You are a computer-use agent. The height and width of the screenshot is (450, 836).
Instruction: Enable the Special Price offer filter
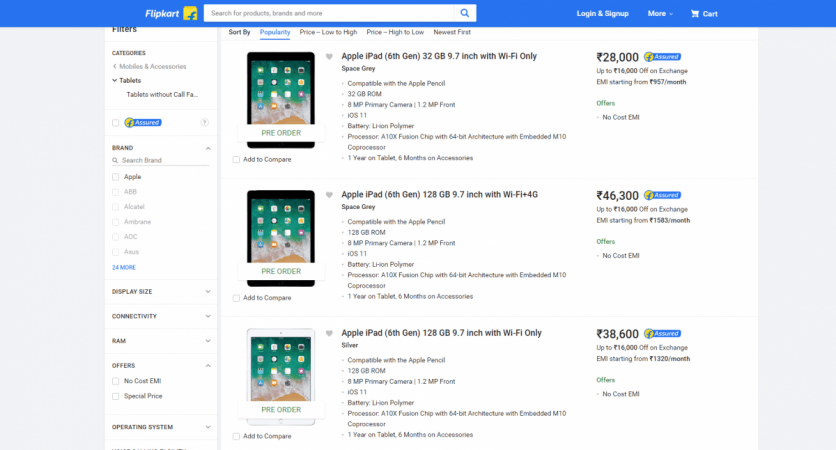pyautogui.click(x=115, y=396)
